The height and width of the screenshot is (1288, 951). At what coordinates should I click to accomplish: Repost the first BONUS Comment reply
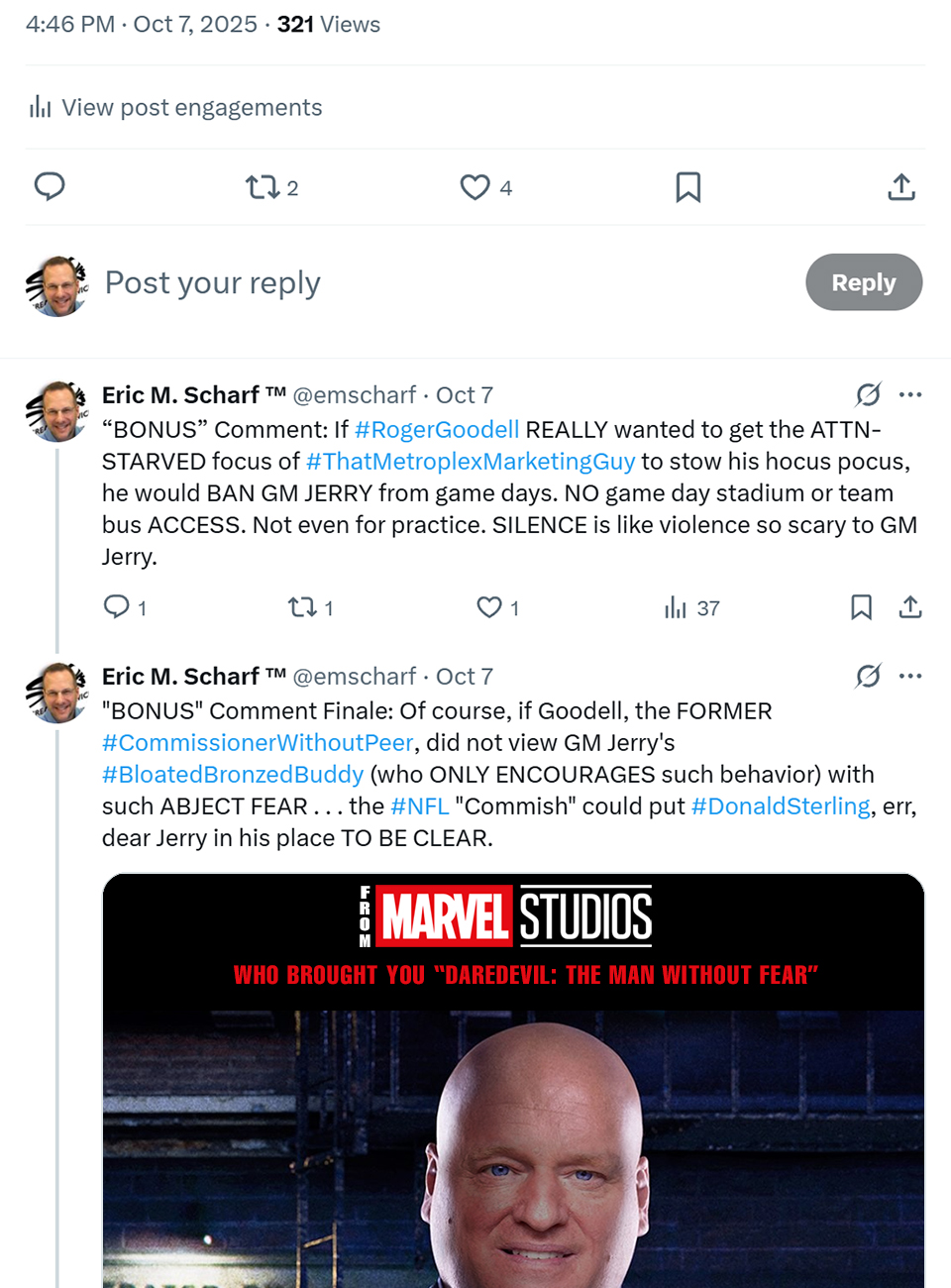(x=301, y=607)
